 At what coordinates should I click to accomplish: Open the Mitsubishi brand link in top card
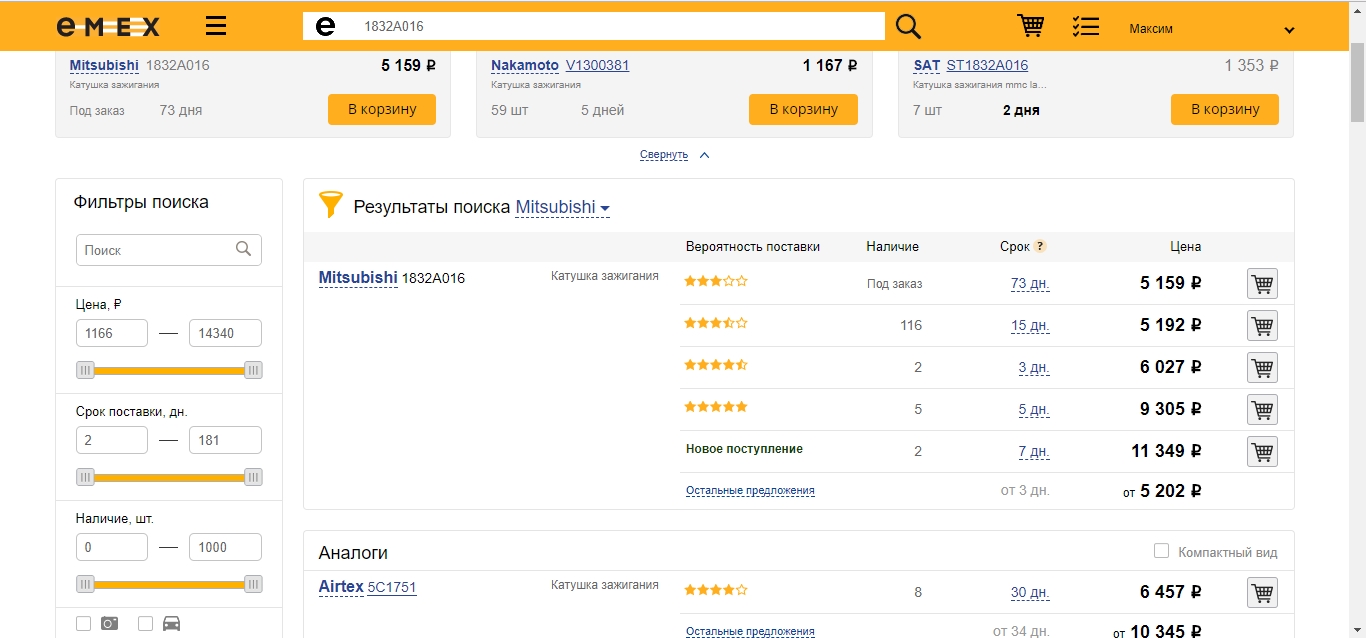(104, 65)
